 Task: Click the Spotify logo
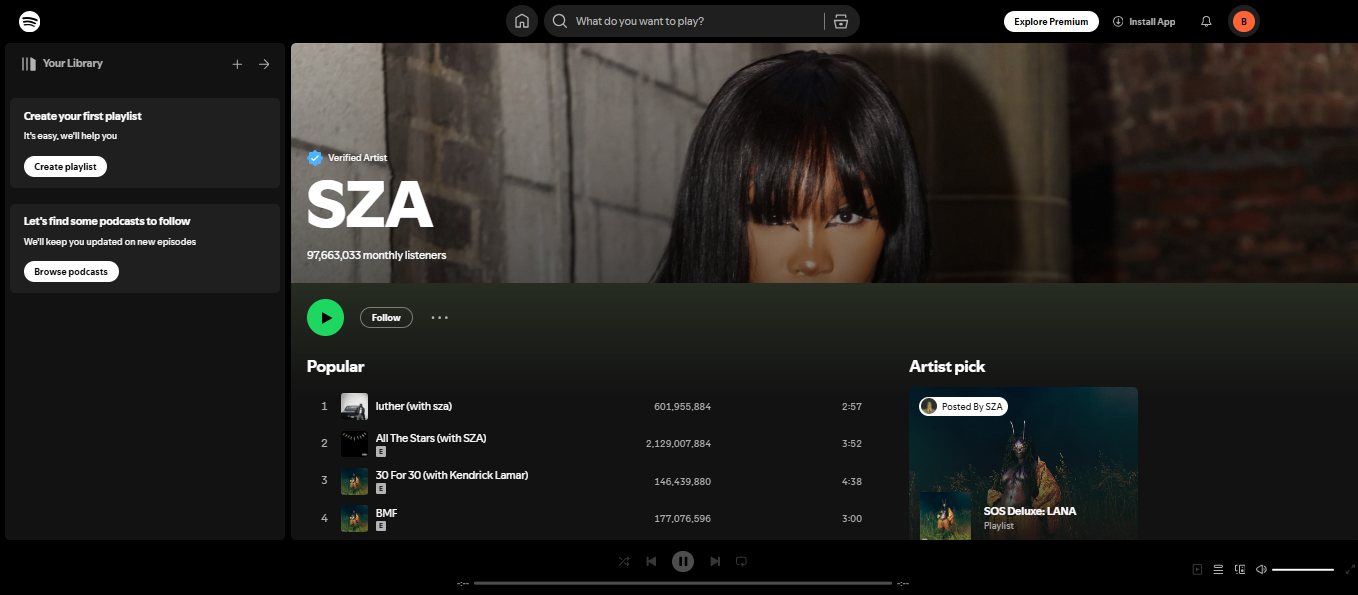(x=29, y=21)
